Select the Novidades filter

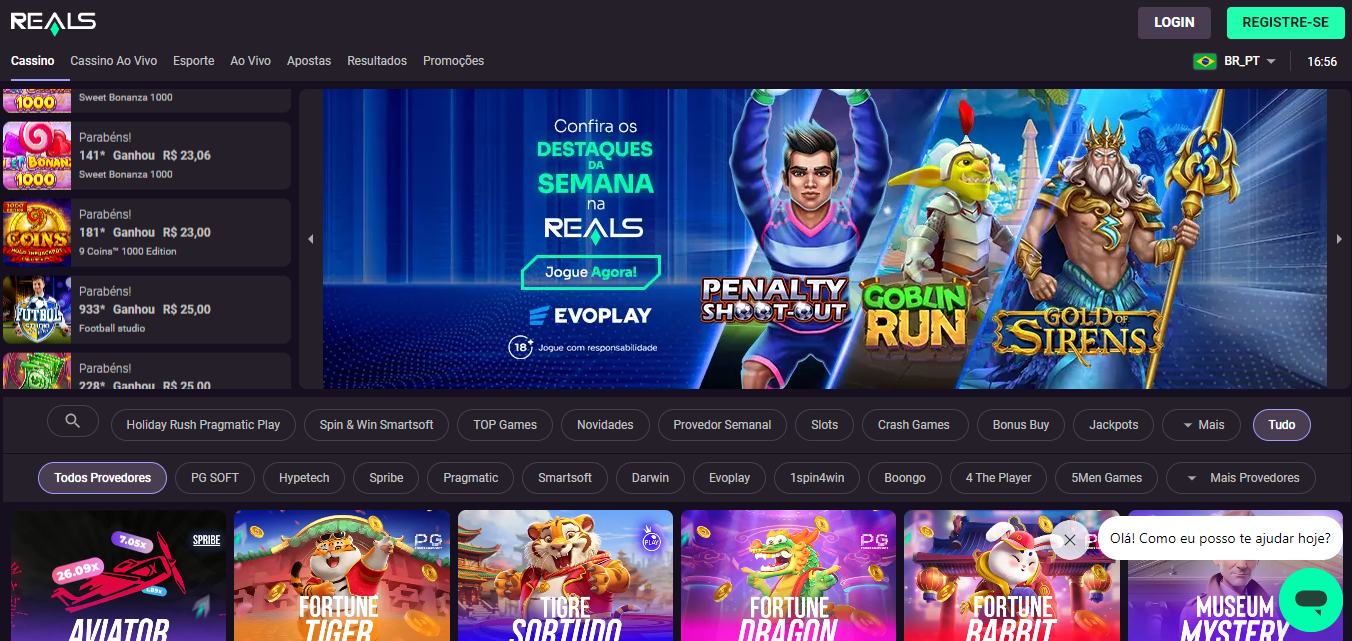coord(605,425)
